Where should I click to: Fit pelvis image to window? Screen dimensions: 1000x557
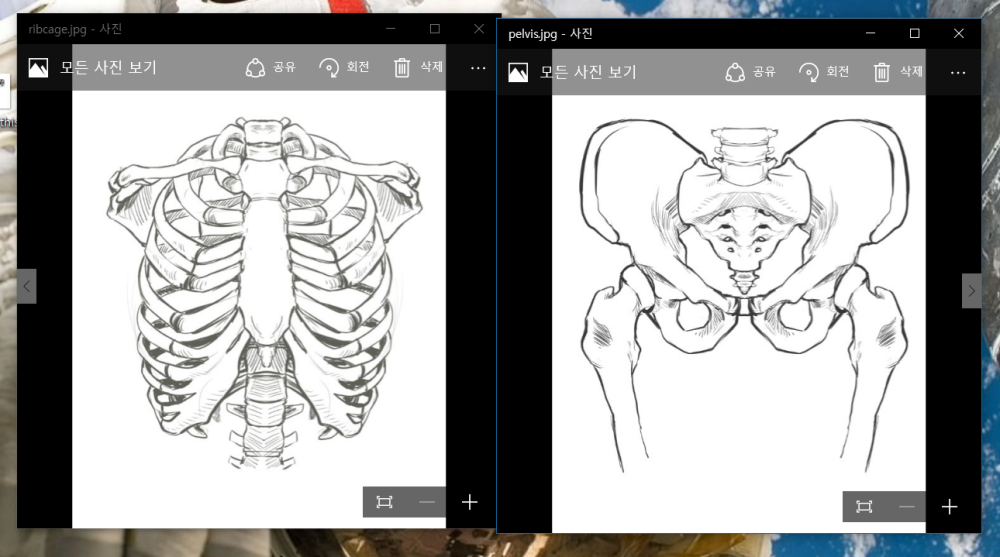coord(864,507)
